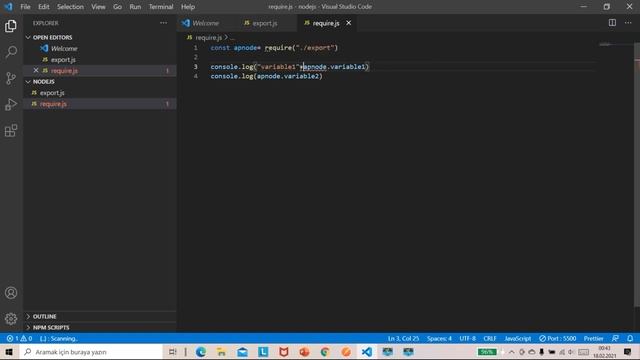This screenshot has height=360, width=640.
Task: Open McAfee from the taskbar
Action: [x=284, y=352]
